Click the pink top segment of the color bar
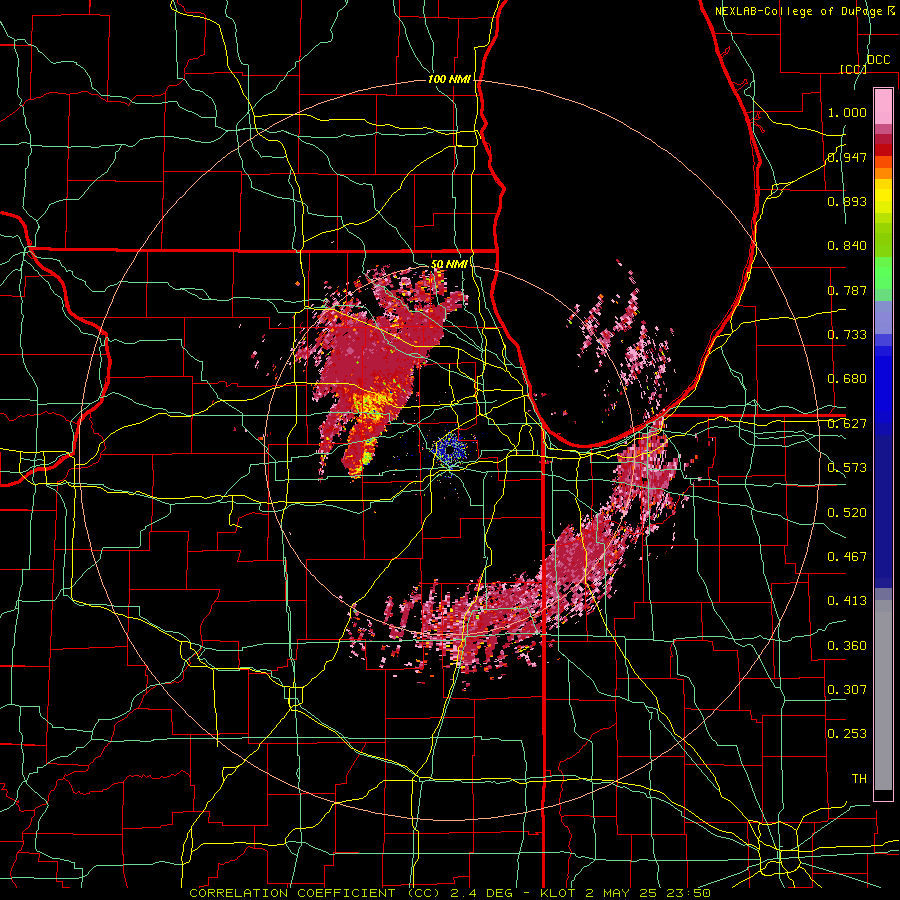 (x=883, y=106)
